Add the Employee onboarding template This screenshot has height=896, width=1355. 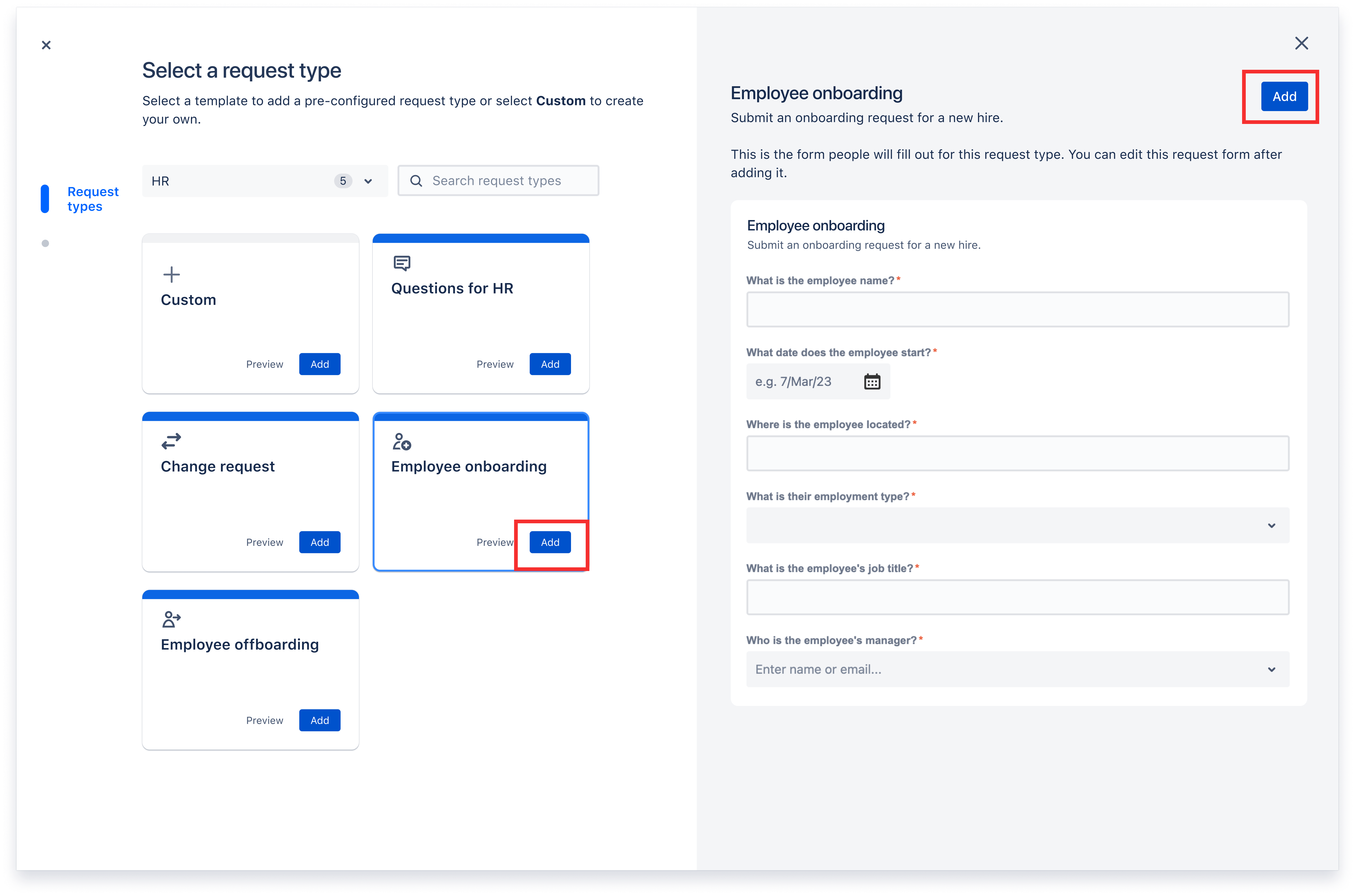pos(549,542)
